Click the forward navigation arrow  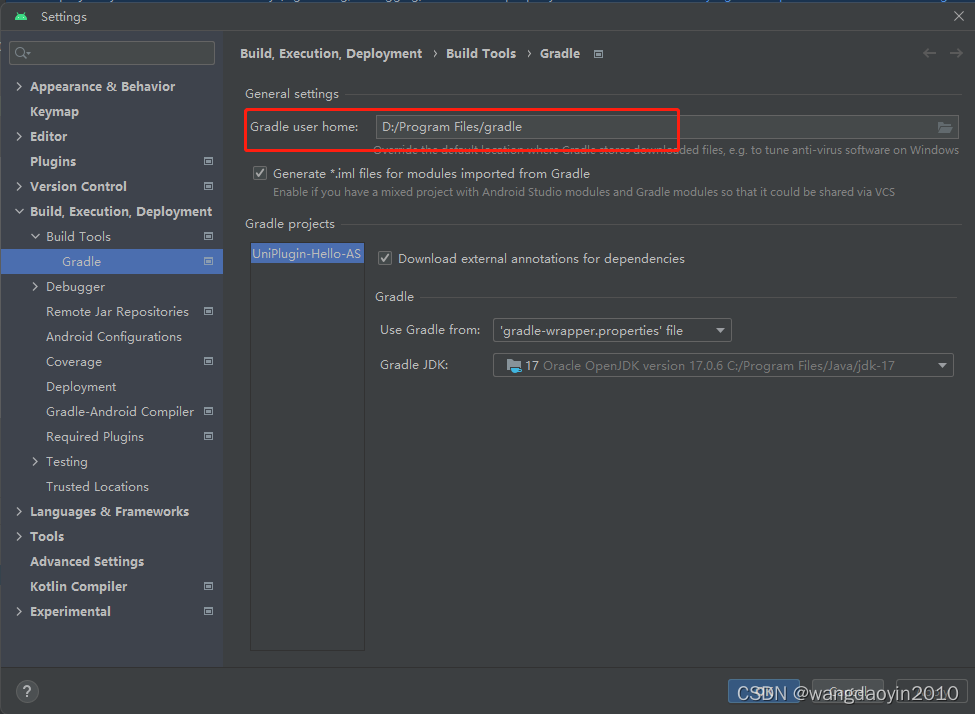click(x=956, y=53)
